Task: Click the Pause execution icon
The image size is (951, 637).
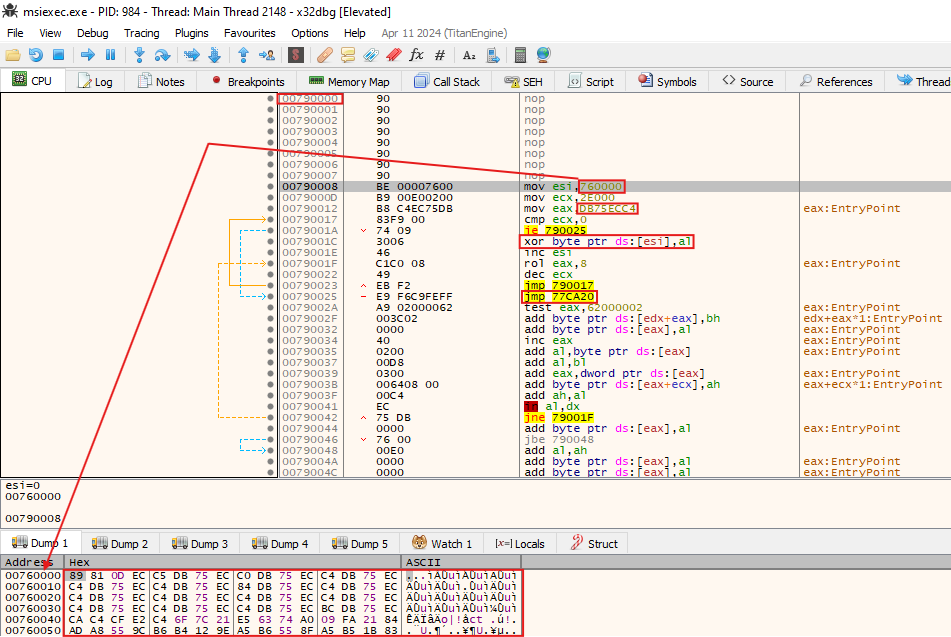Action: [x=110, y=55]
